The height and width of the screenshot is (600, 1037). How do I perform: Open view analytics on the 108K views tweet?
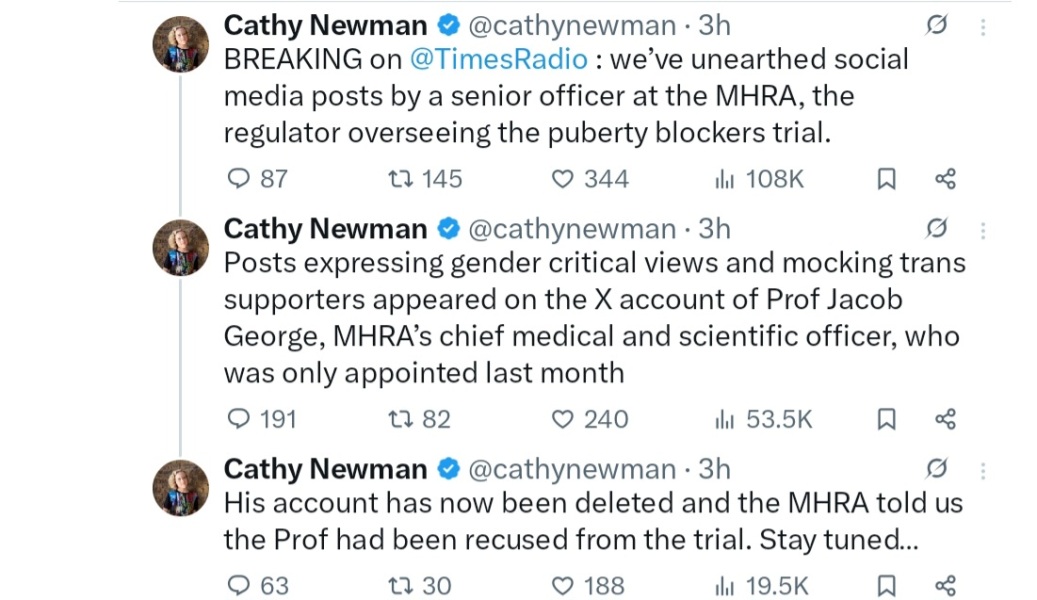click(722, 177)
